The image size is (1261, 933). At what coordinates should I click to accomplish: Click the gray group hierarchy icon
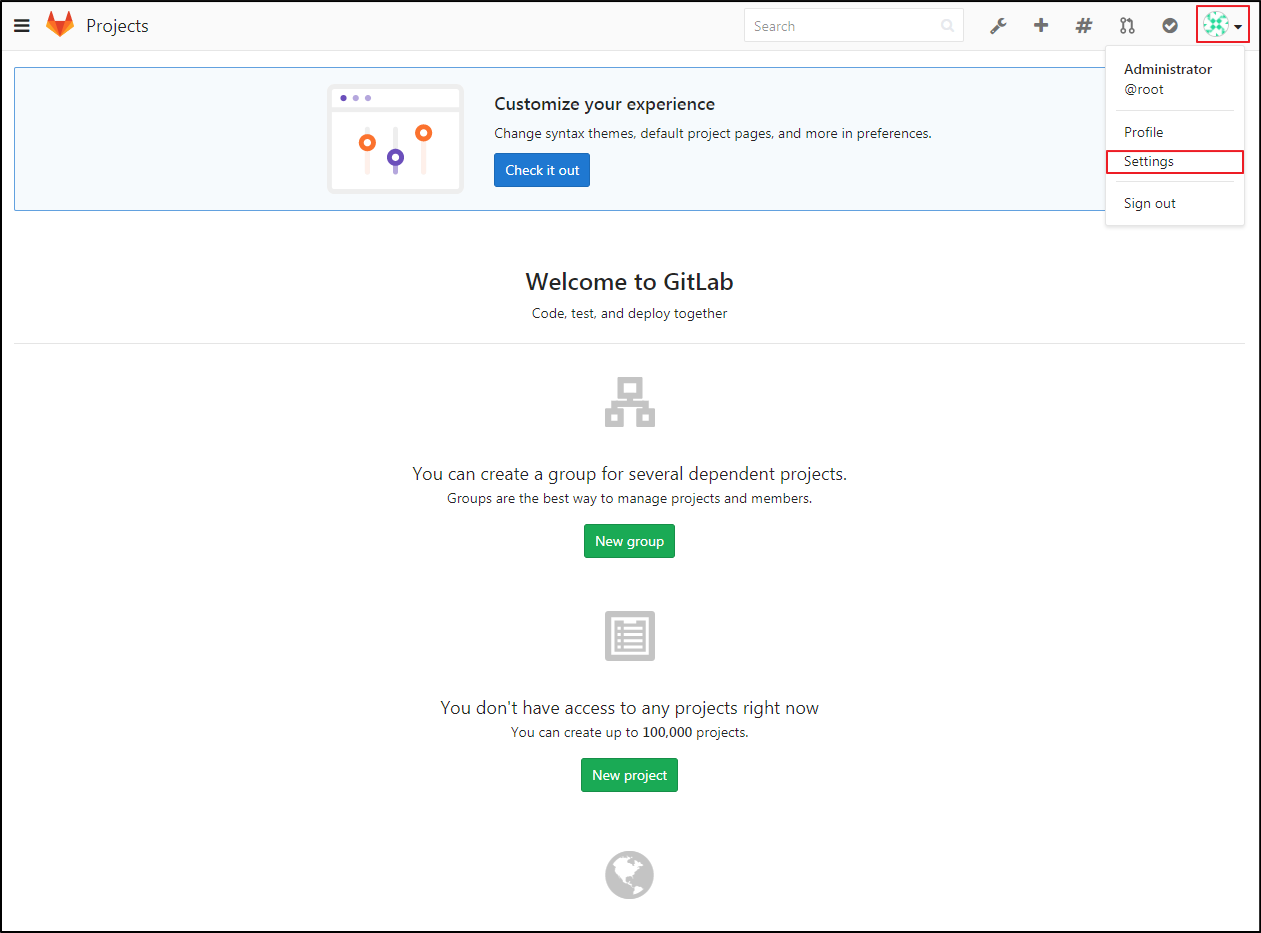[630, 402]
